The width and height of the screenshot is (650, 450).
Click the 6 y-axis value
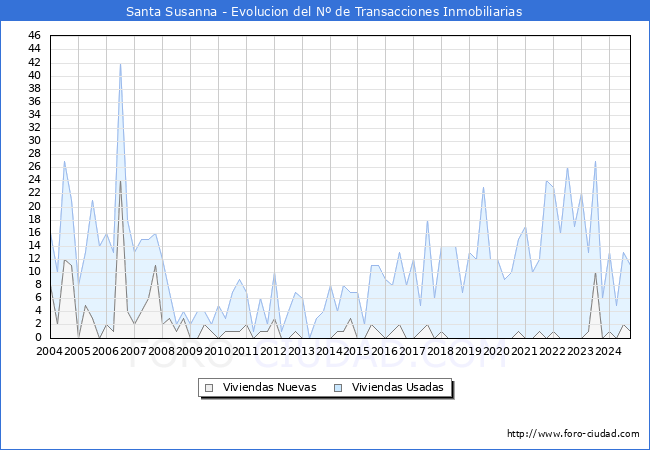tap(38, 298)
